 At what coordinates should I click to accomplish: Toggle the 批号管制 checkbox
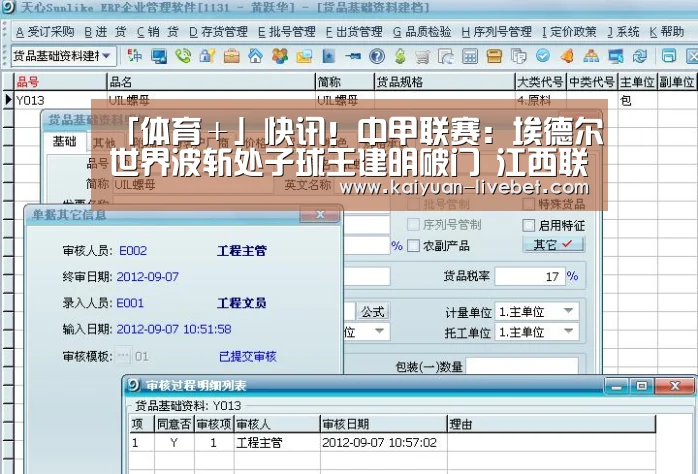[x=413, y=204]
